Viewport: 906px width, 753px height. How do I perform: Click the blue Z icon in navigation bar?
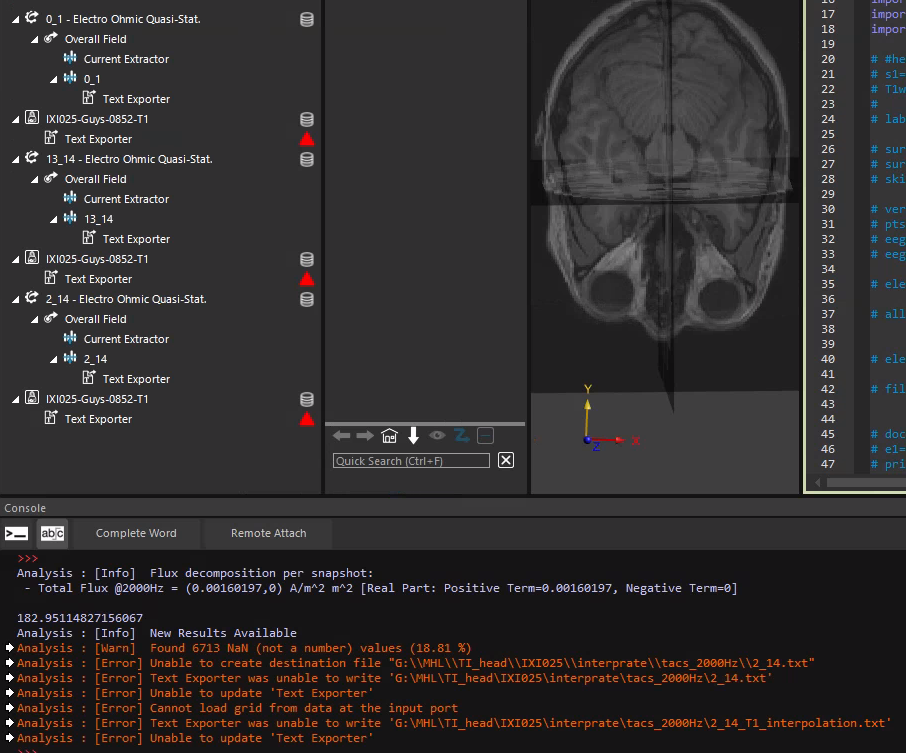point(461,435)
